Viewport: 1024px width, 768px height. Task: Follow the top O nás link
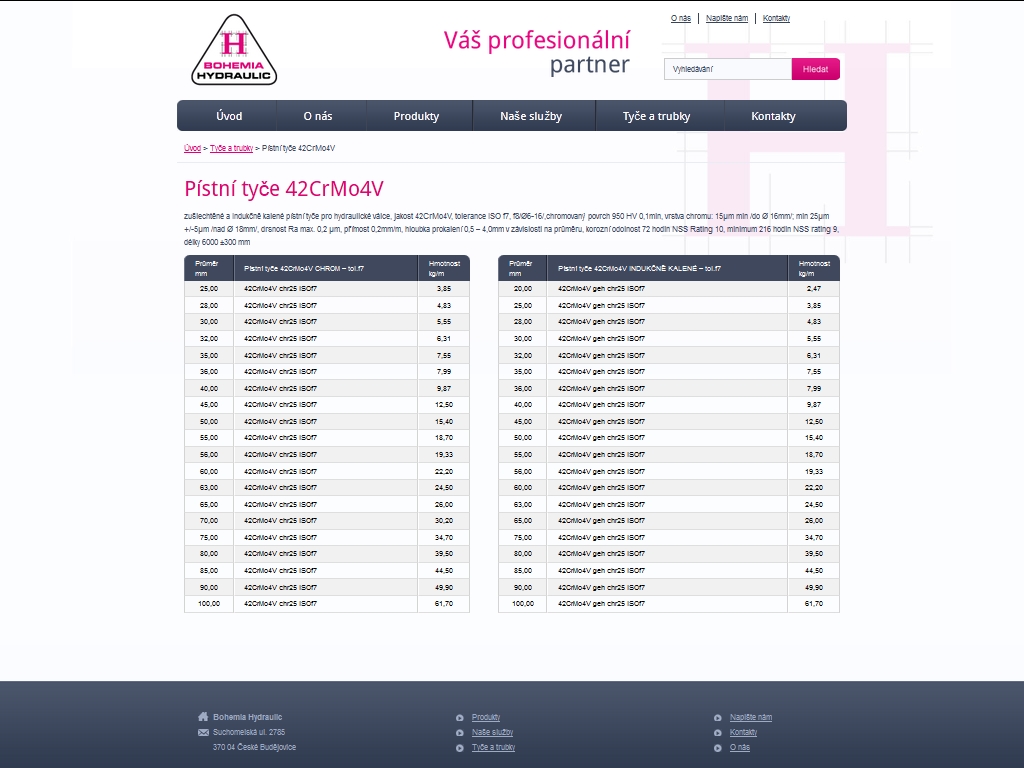680,18
